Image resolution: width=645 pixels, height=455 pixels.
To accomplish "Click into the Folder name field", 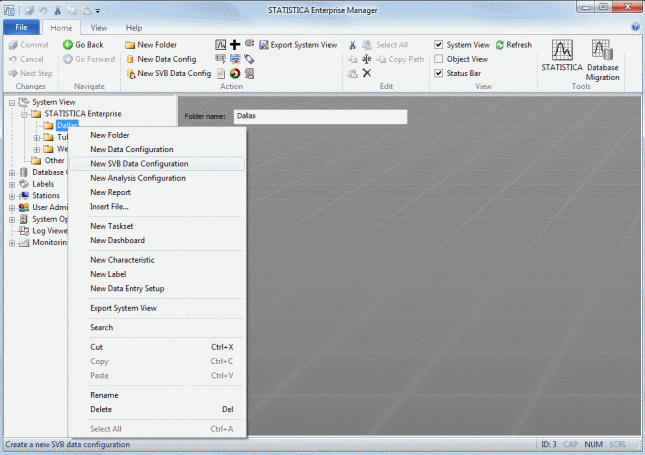I will tap(320, 116).
